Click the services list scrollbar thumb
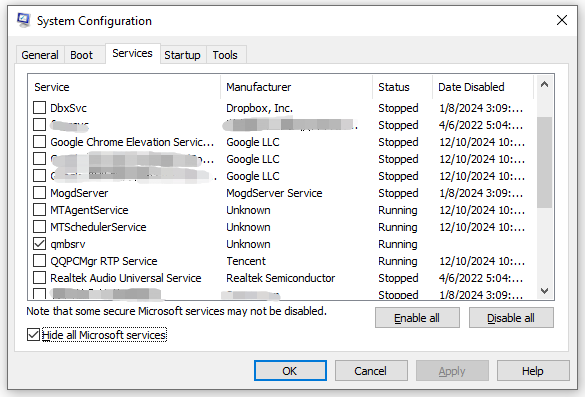 [544, 162]
